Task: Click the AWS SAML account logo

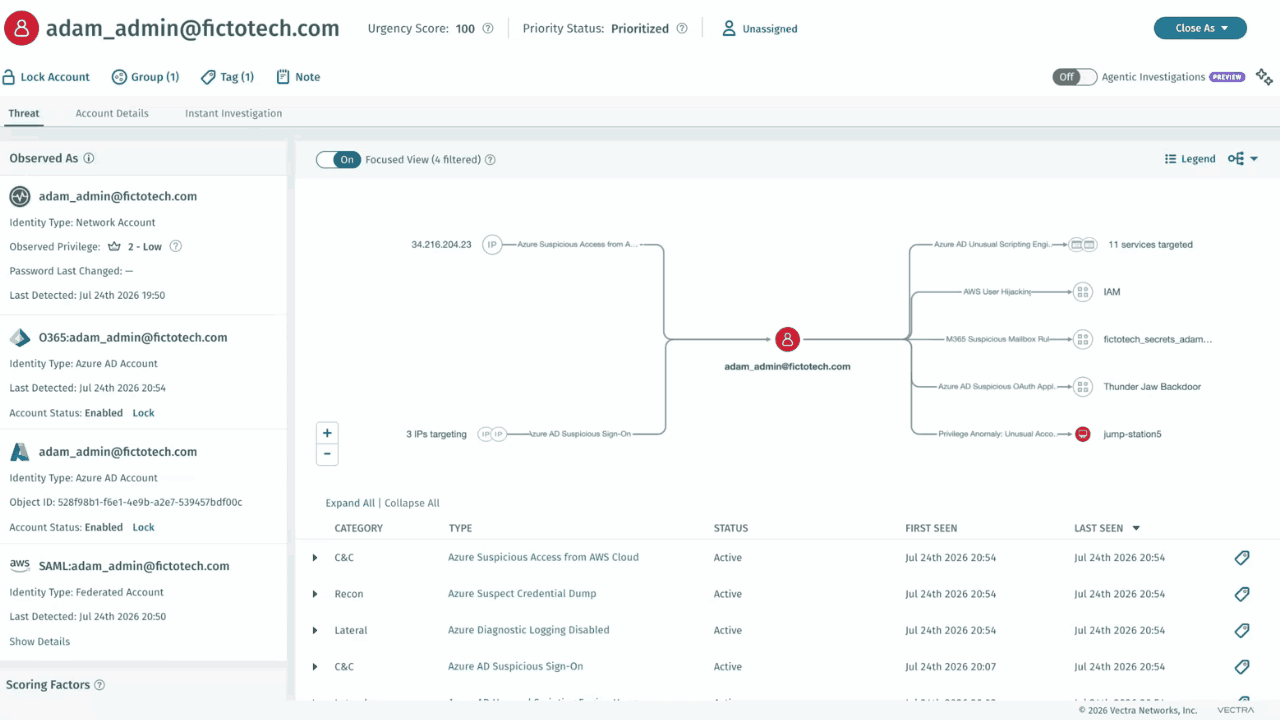Action: point(20,565)
